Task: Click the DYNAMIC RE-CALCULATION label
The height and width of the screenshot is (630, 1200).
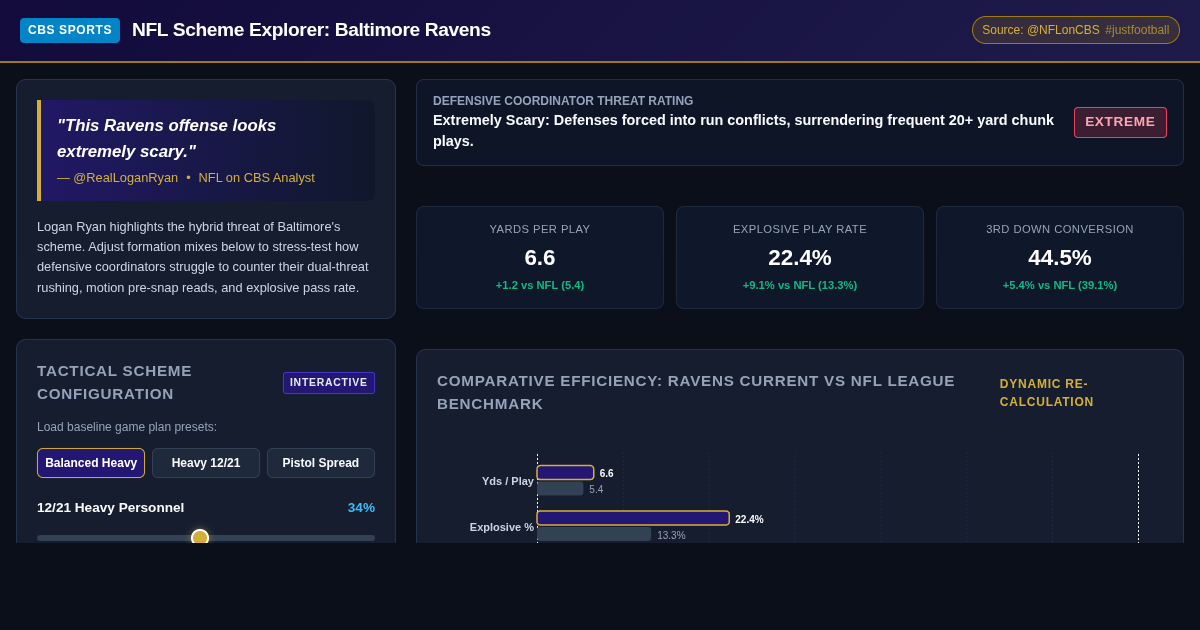Action: (x=1047, y=393)
